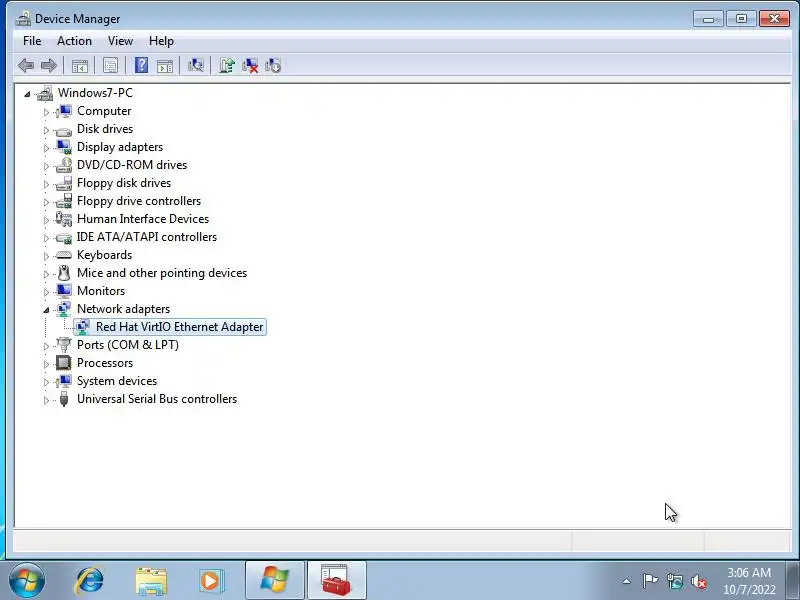The width and height of the screenshot is (800, 600).
Task: Click the Back arrow toolbar icon
Action: click(26, 65)
